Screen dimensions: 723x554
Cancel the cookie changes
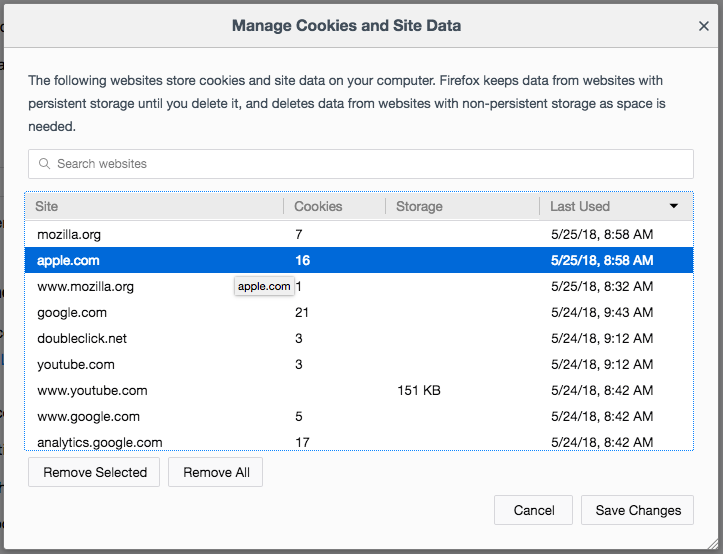coord(533,510)
